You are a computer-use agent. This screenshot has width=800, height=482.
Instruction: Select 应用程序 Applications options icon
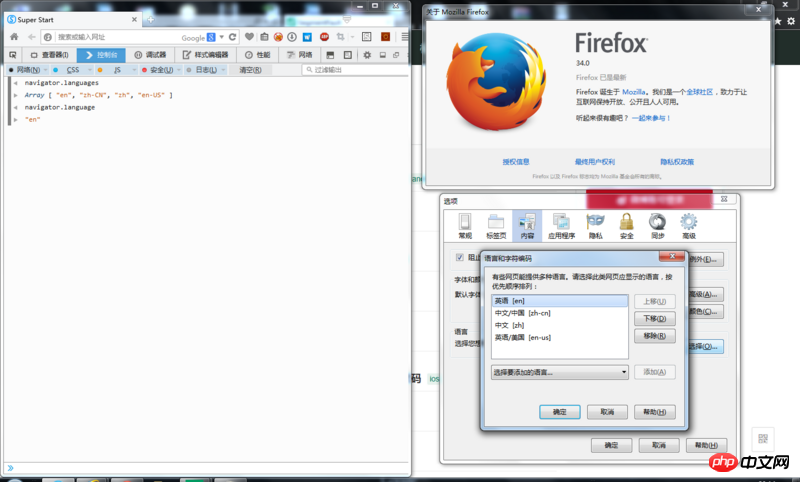561,226
